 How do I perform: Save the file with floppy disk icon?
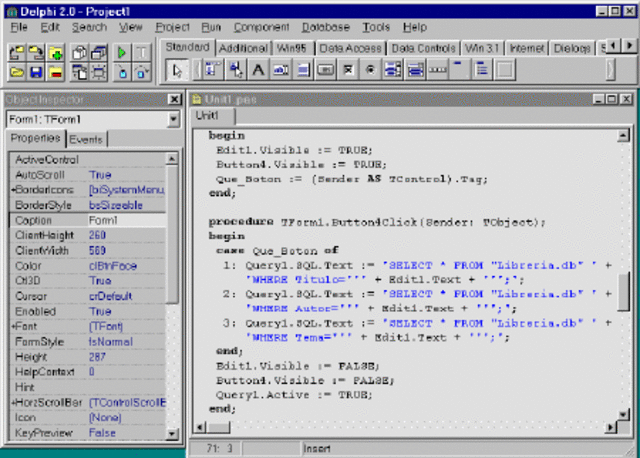36,72
